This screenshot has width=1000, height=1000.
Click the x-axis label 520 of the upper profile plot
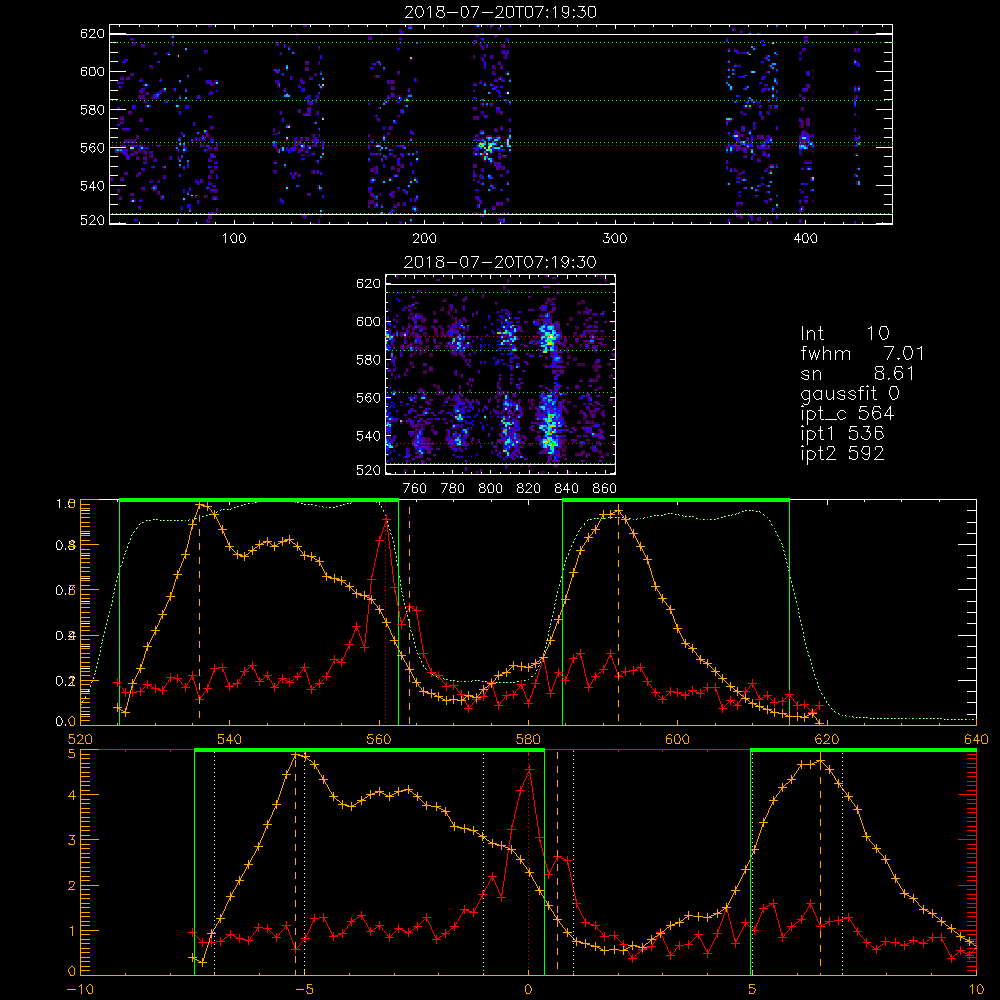click(80, 739)
